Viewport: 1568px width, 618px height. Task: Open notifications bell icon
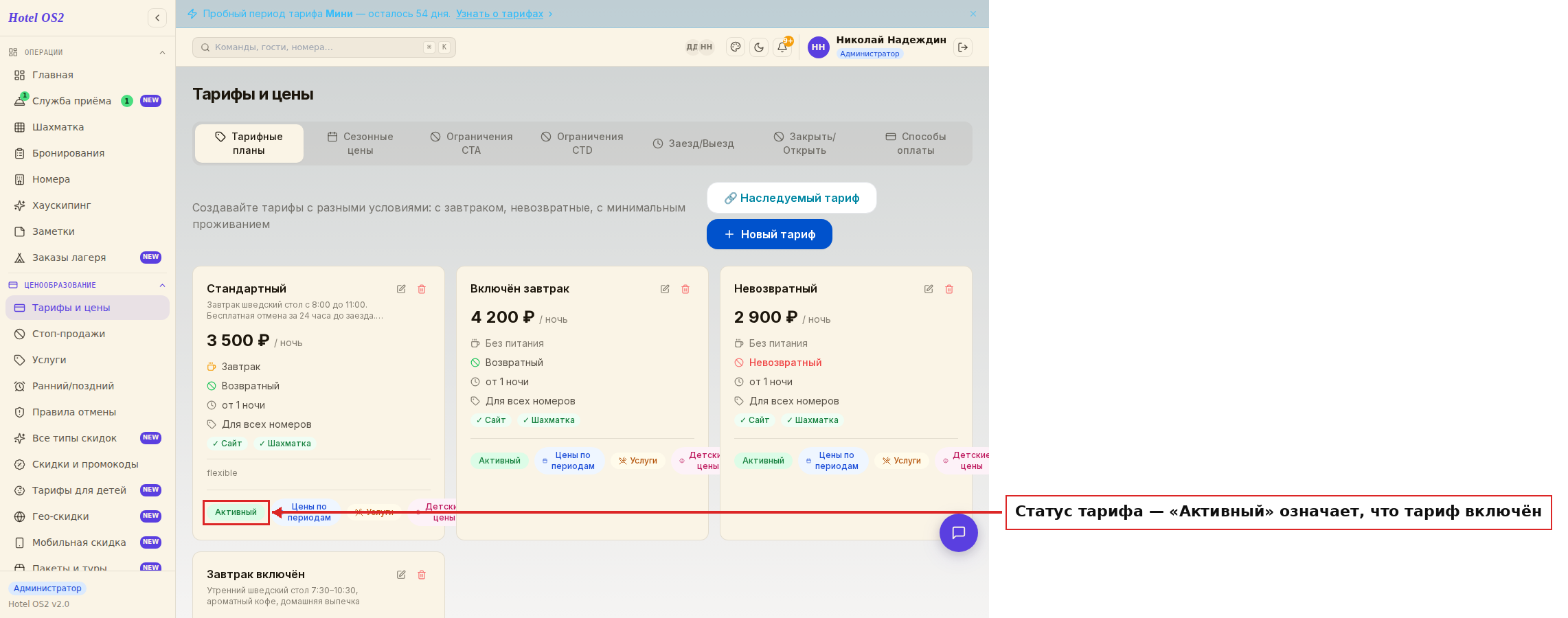pos(782,47)
